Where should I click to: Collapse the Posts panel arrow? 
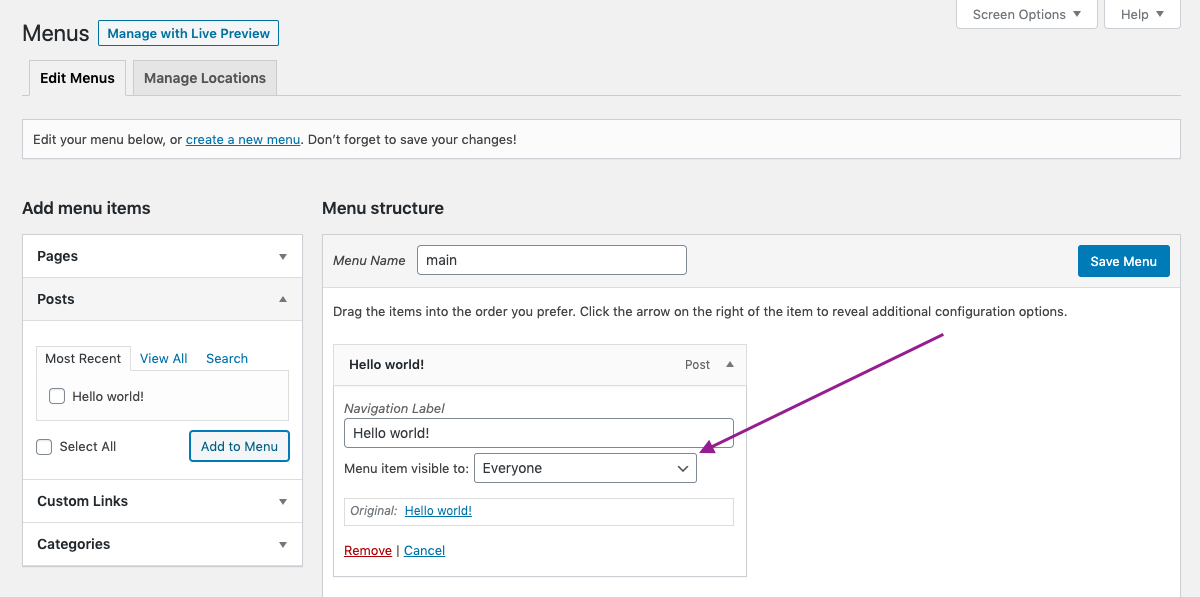point(283,299)
